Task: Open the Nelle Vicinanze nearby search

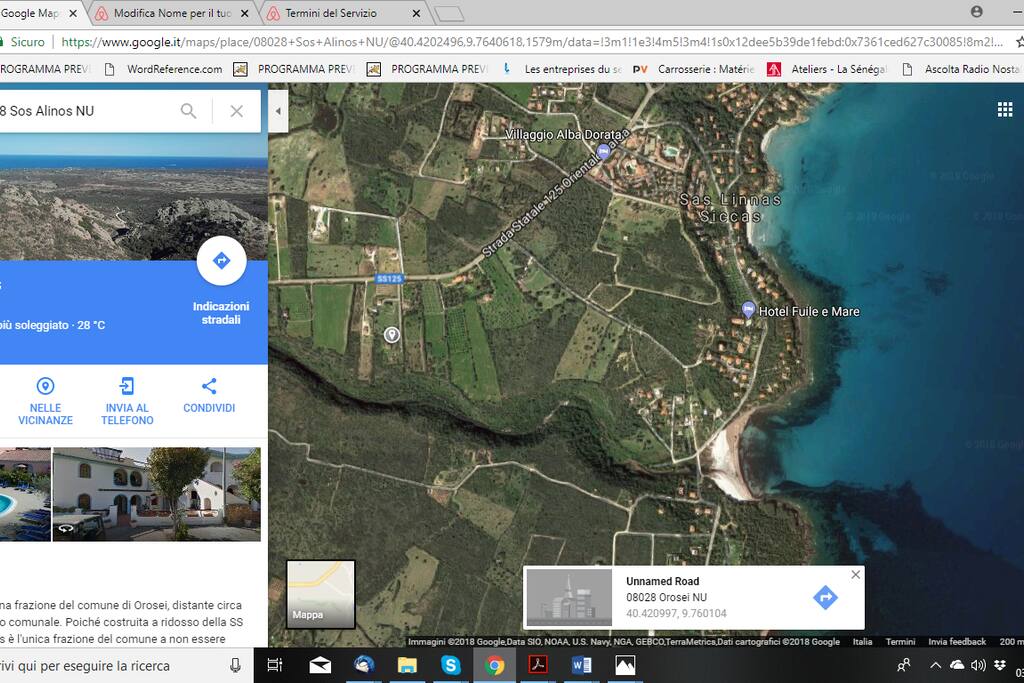Action: pyautogui.click(x=45, y=402)
